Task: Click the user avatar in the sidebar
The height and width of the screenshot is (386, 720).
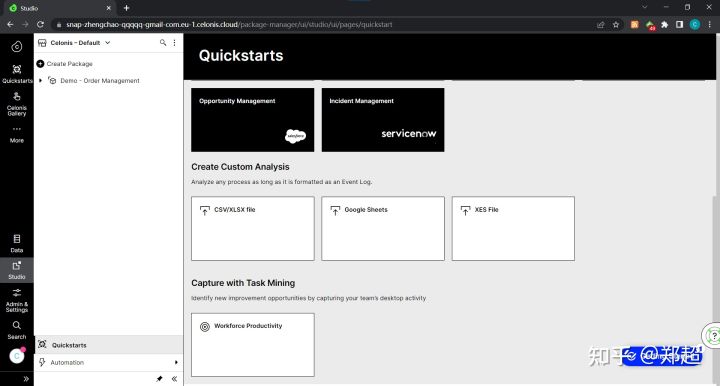Action: (x=17, y=356)
